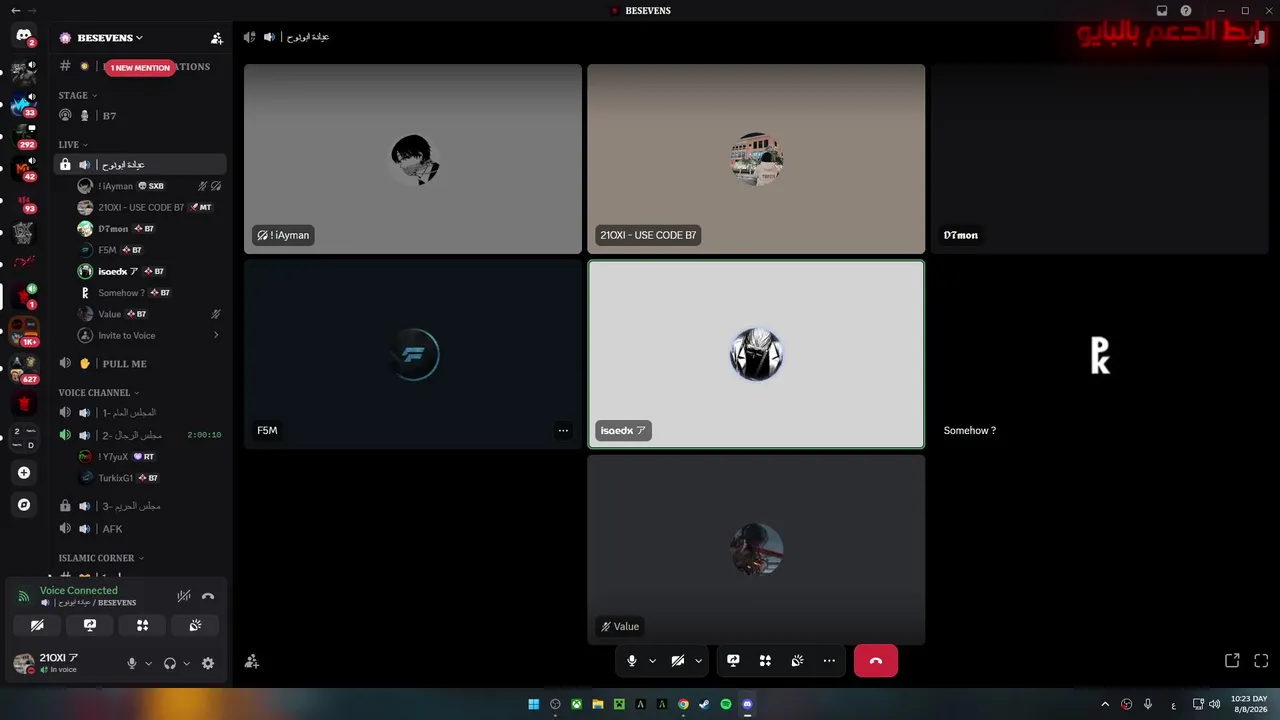This screenshot has width=1280, height=720.
Task: Open output device arrow in user panel
Action: click(x=187, y=663)
